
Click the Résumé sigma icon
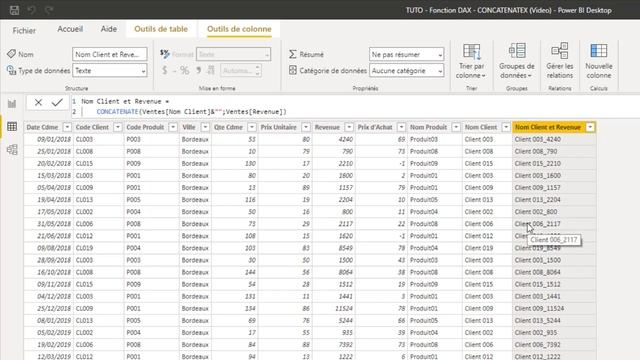click(x=293, y=54)
